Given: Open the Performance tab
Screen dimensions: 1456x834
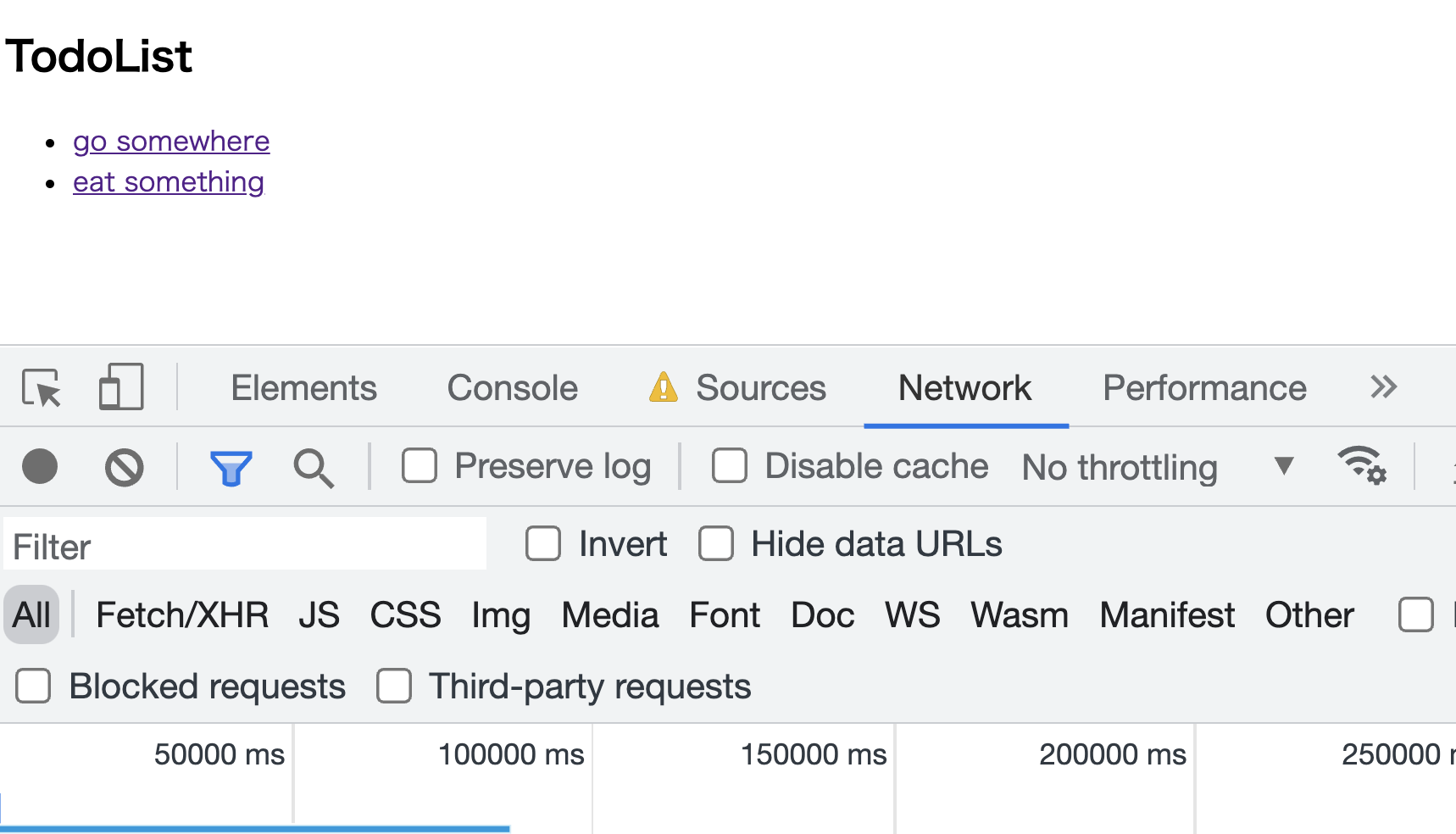Looking at the screenshot, I should pyautogui.click(x=1203, y=388).
